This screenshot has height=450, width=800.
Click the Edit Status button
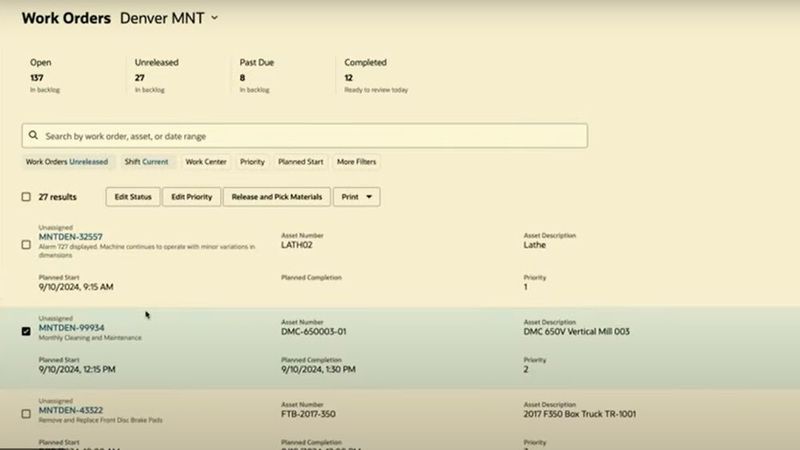(x=133, y=197)
